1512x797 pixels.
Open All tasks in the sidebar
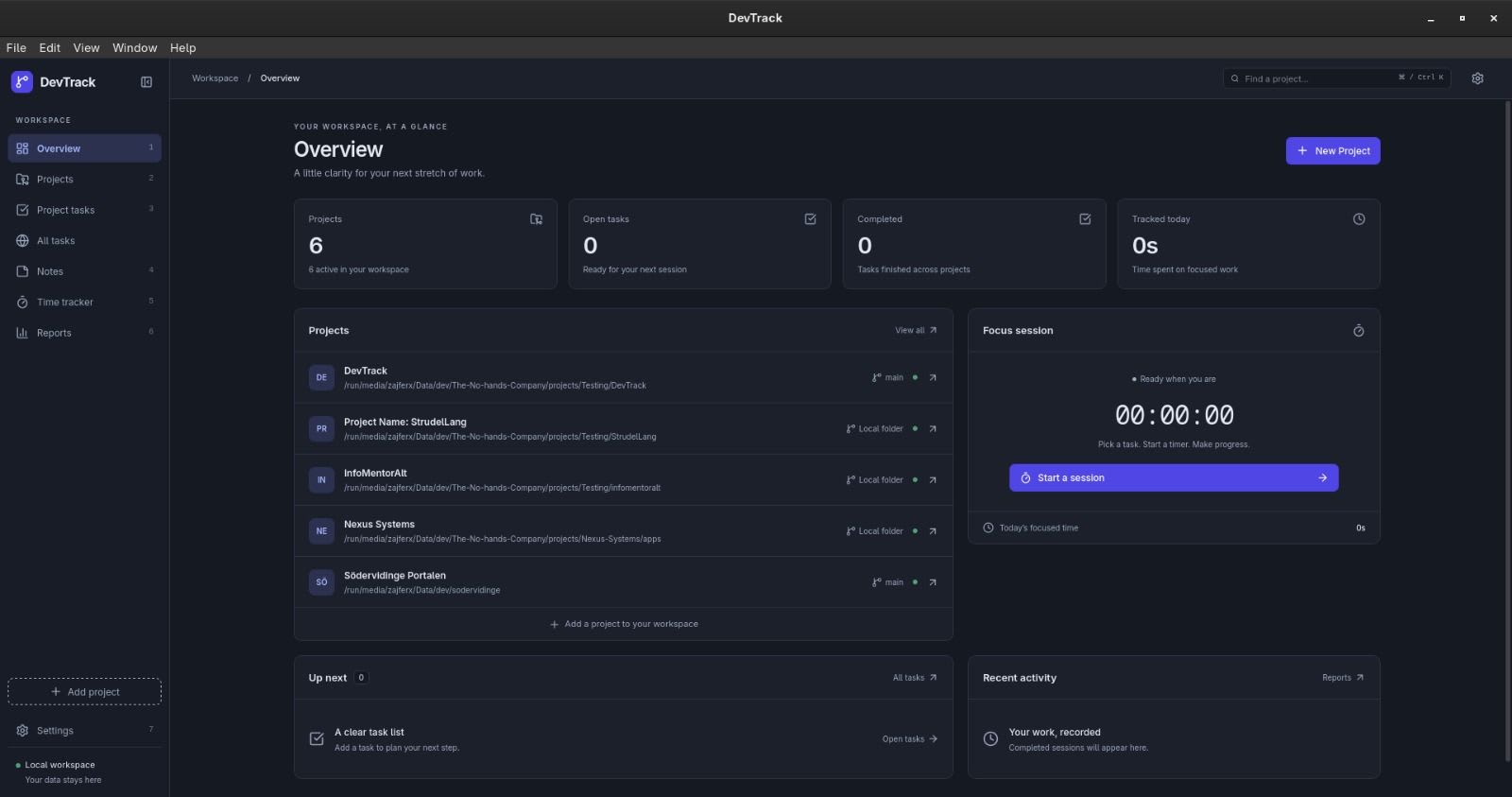(x=84, y=241)
